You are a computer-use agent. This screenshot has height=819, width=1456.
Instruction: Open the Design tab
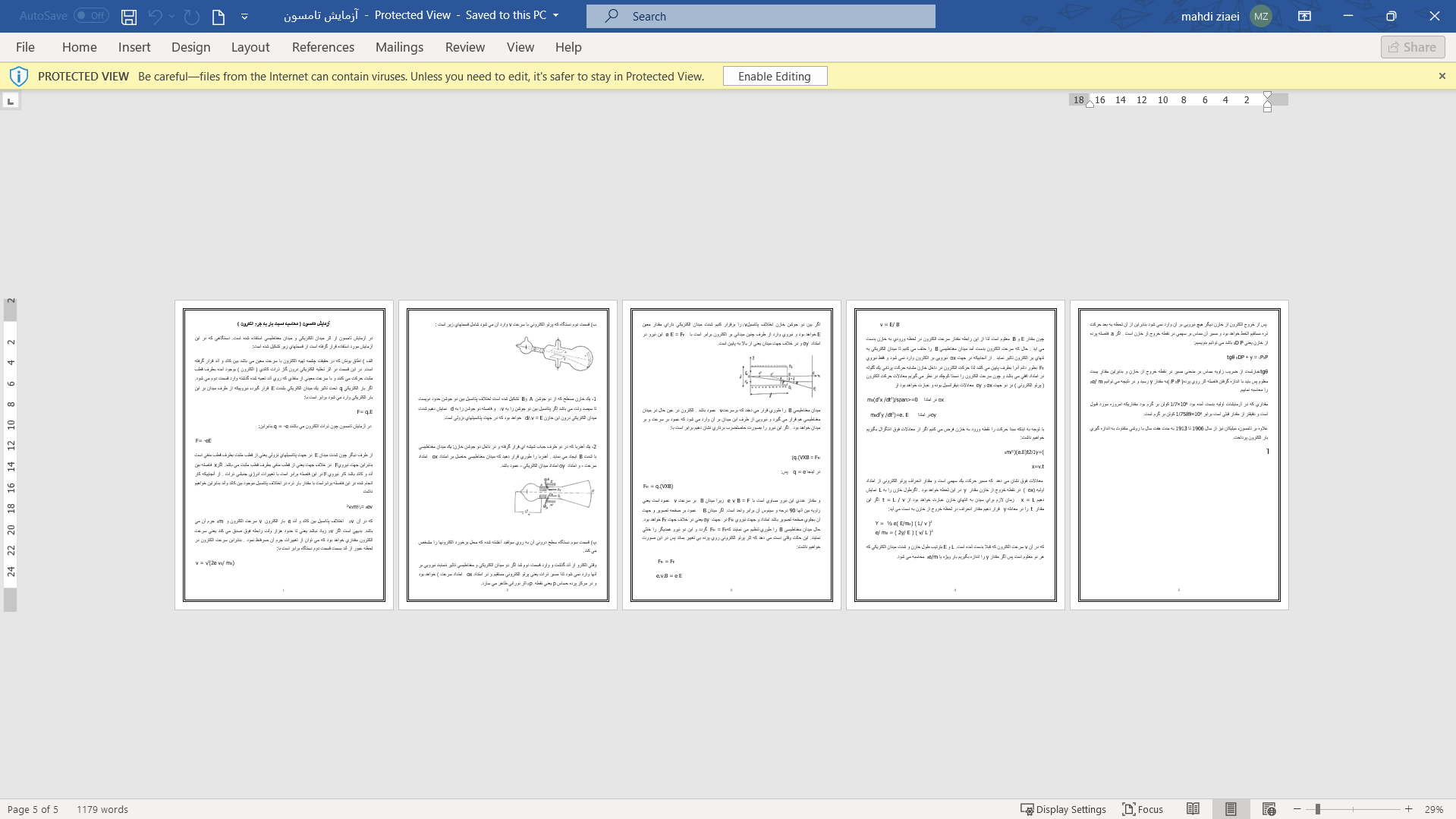click(x=191, y=47)
